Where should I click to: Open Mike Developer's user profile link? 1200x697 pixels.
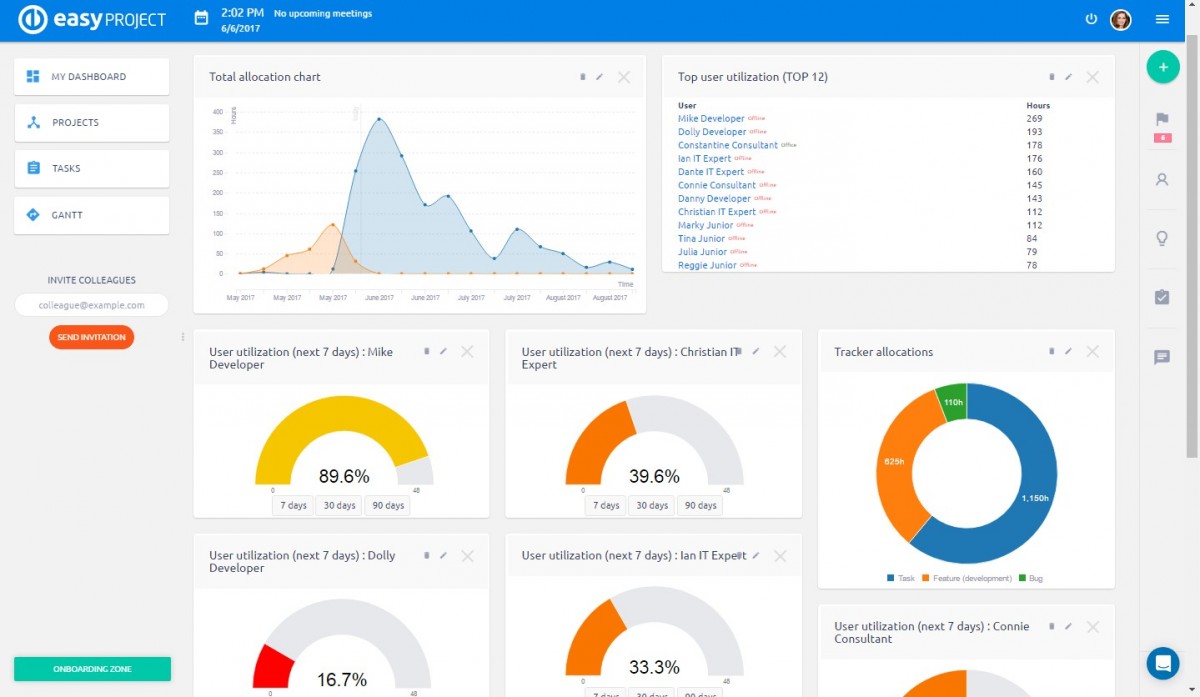pyautogui.click(x=710, y=118)
